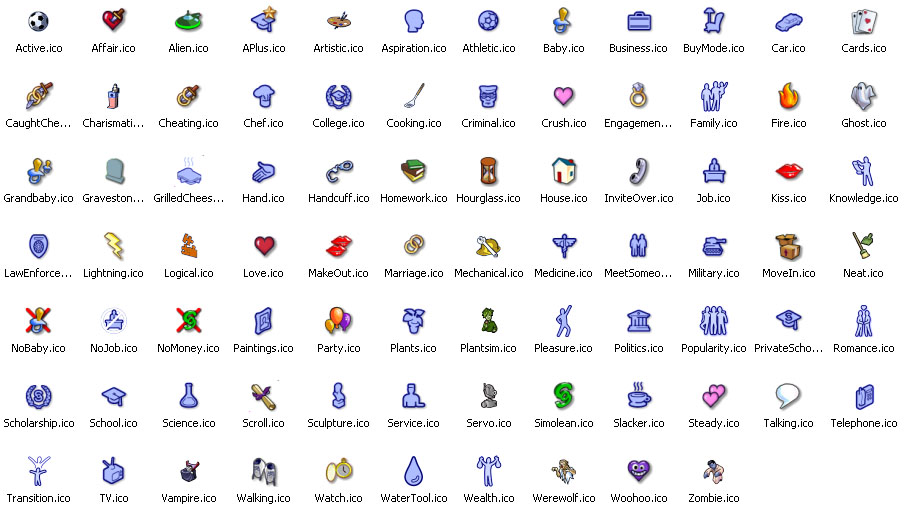Select the Kiss.ico red lips icon
Viewport: 905px width, 518px height.
(788, 171)
